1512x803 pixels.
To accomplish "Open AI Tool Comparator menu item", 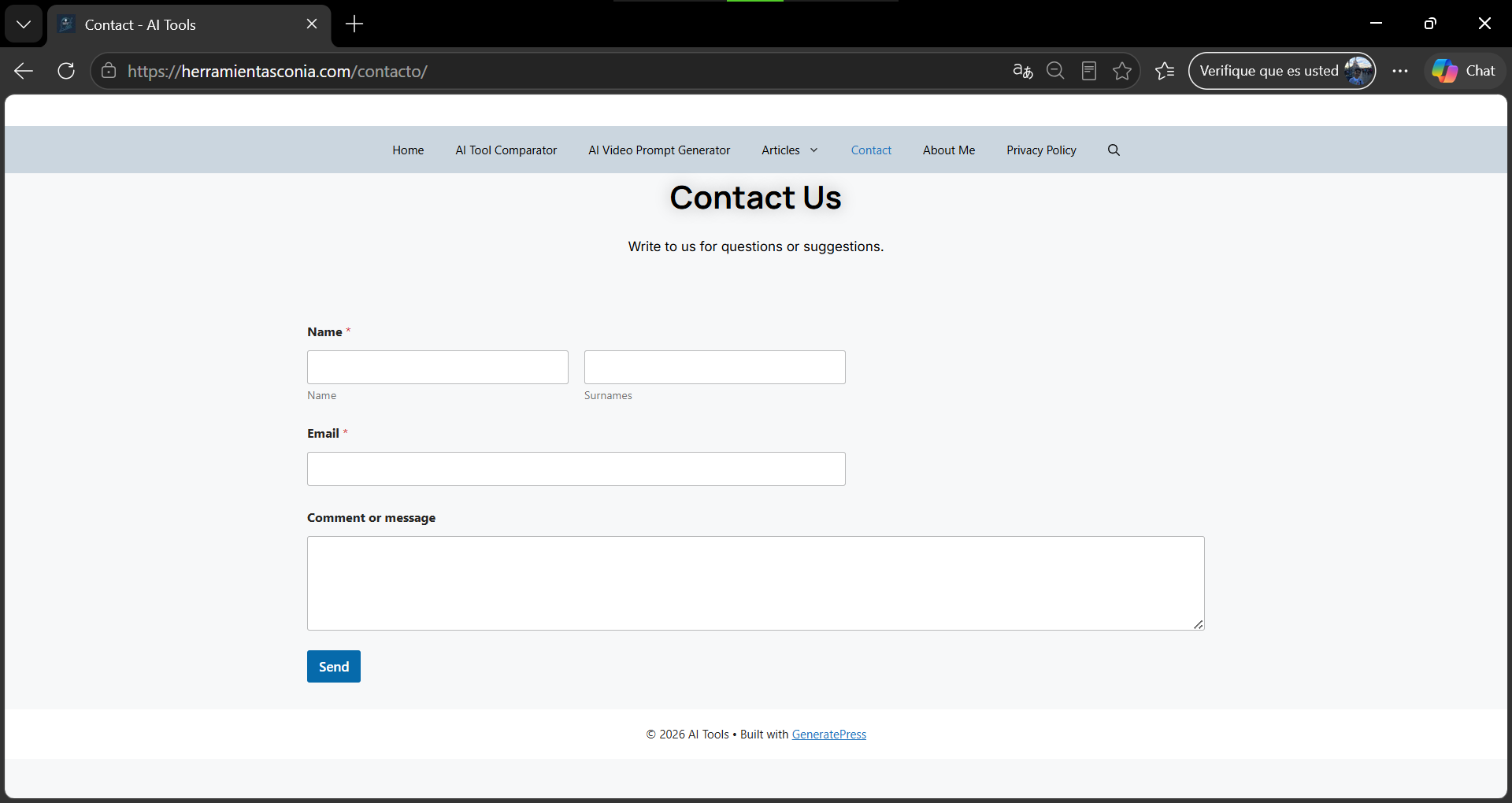I will 506,150.
